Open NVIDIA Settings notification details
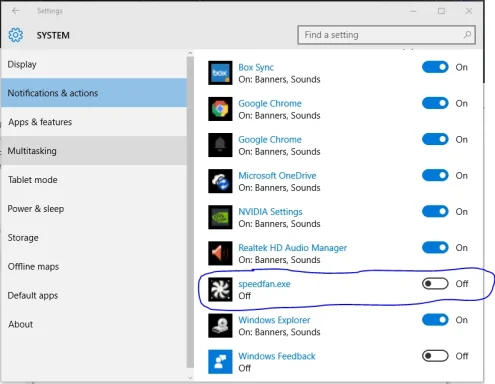The height and width of the screenshot is (384, 495). (270, 212)
